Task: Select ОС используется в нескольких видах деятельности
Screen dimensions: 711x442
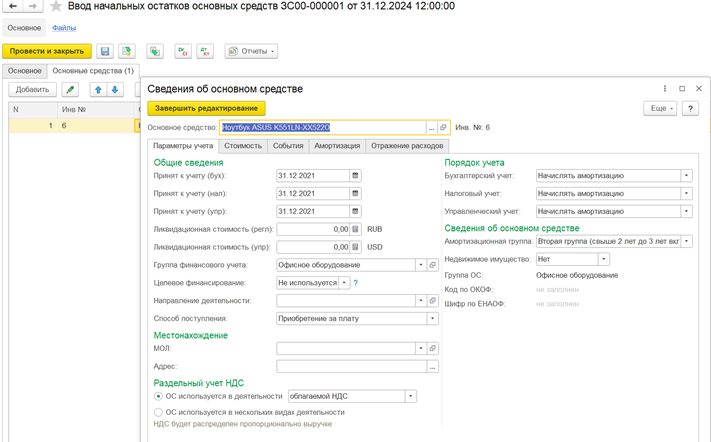Action: 158,412
